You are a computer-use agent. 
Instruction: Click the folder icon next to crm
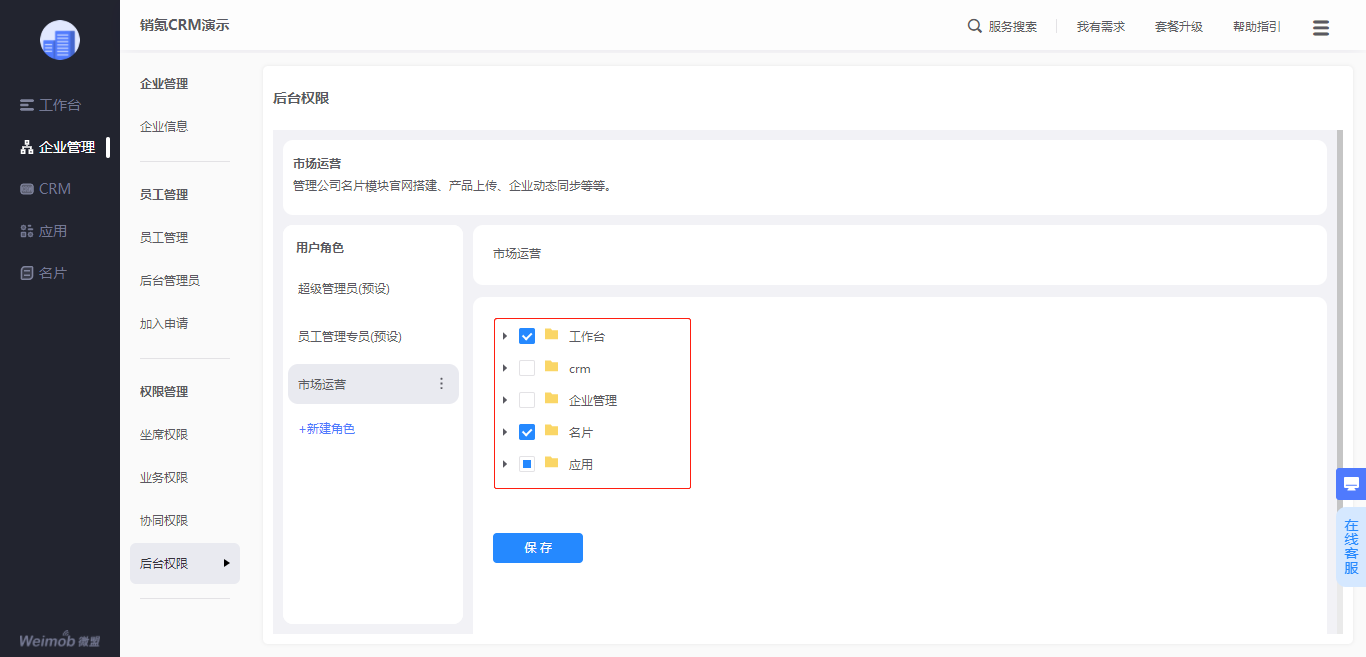point(551,367)
